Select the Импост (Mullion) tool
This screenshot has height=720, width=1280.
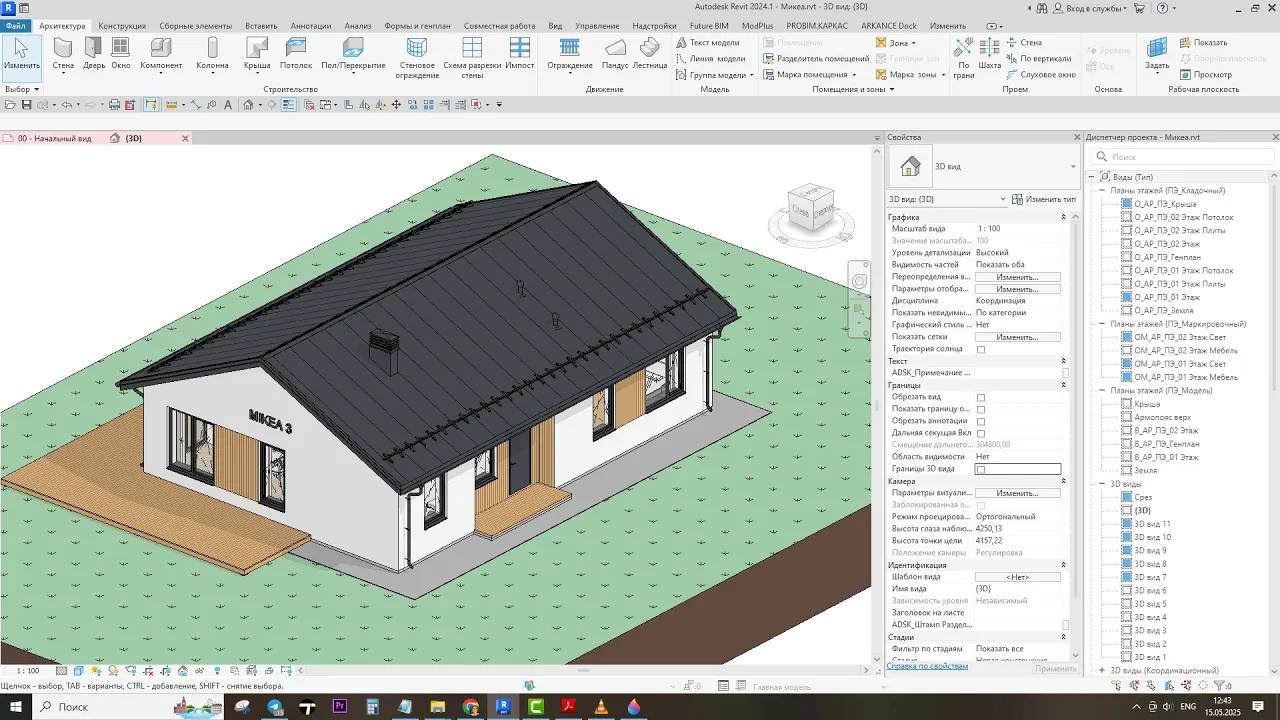(x=520, y=54)
